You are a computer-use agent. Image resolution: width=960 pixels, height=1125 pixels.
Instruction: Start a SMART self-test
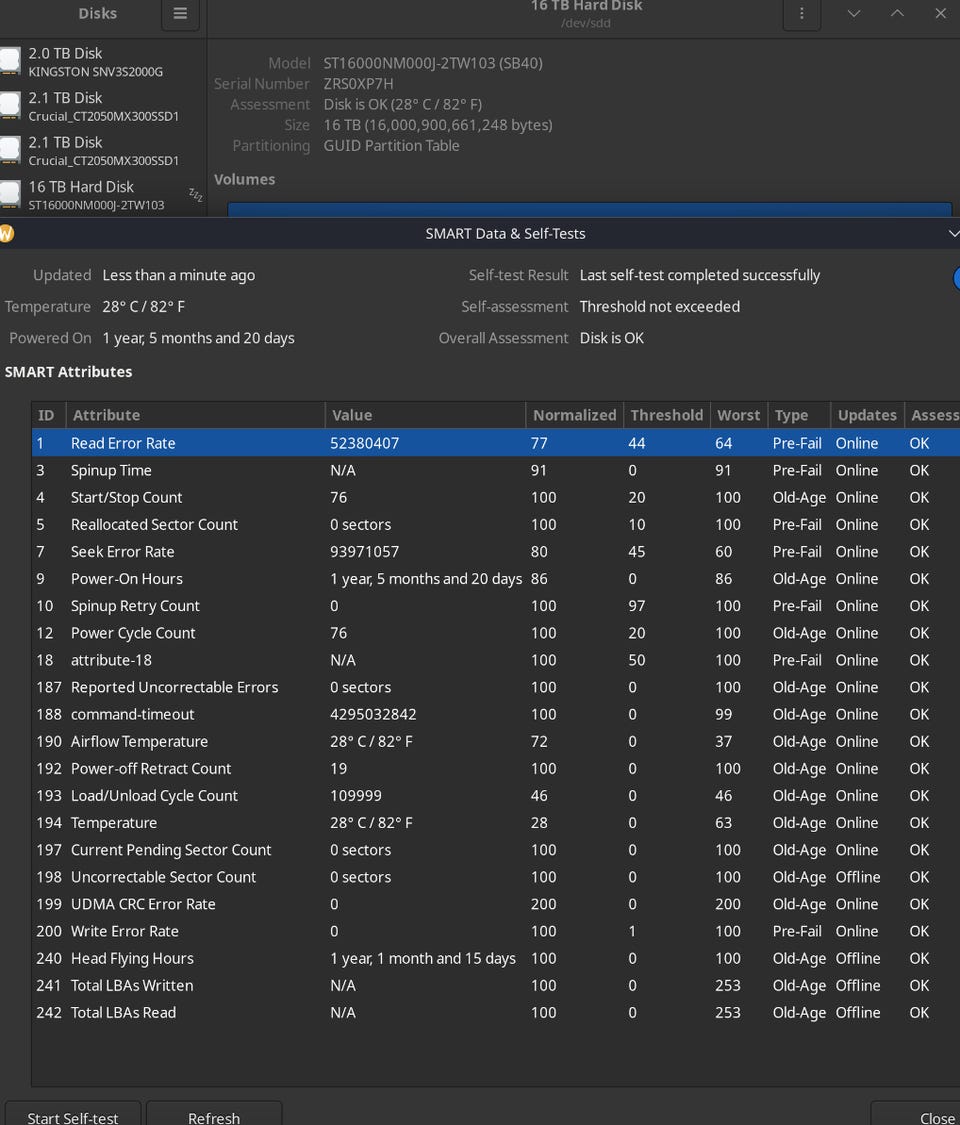pos(72,1116)
